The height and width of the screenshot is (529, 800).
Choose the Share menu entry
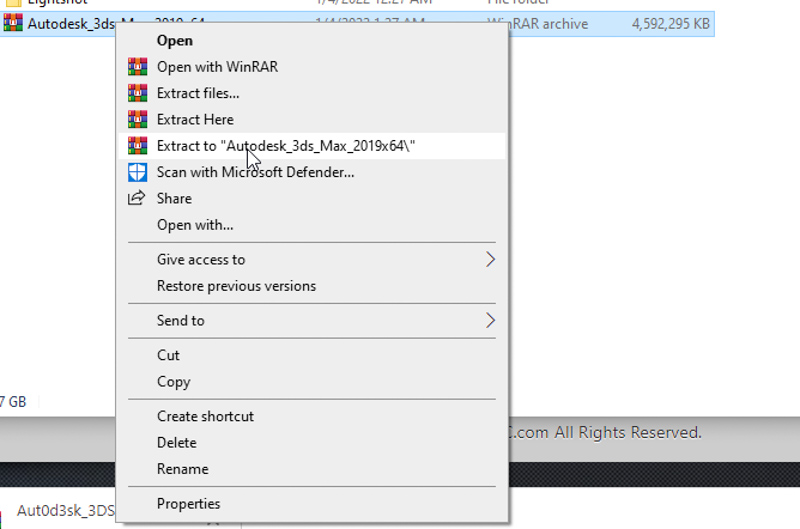click(312, 198)
